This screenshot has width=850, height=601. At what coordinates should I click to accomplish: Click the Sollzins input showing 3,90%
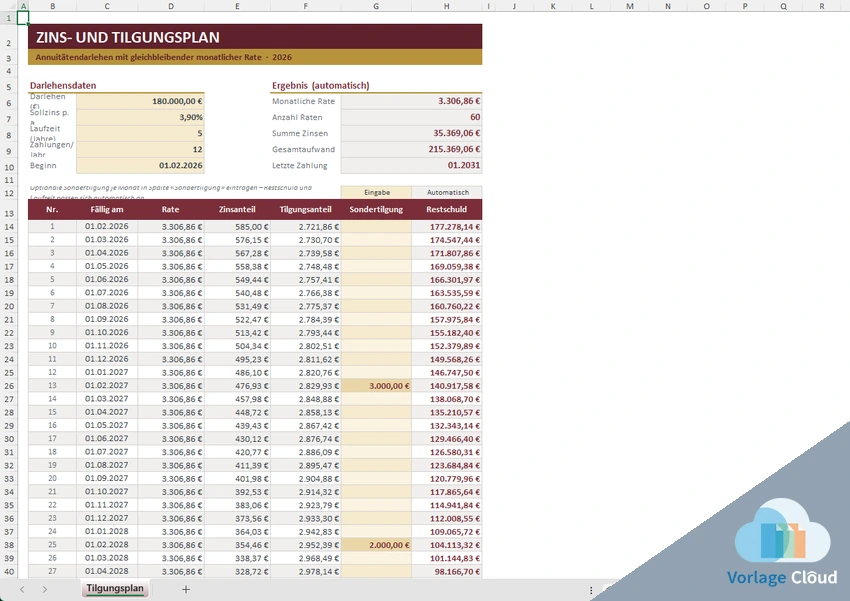(x=140, y=117)
